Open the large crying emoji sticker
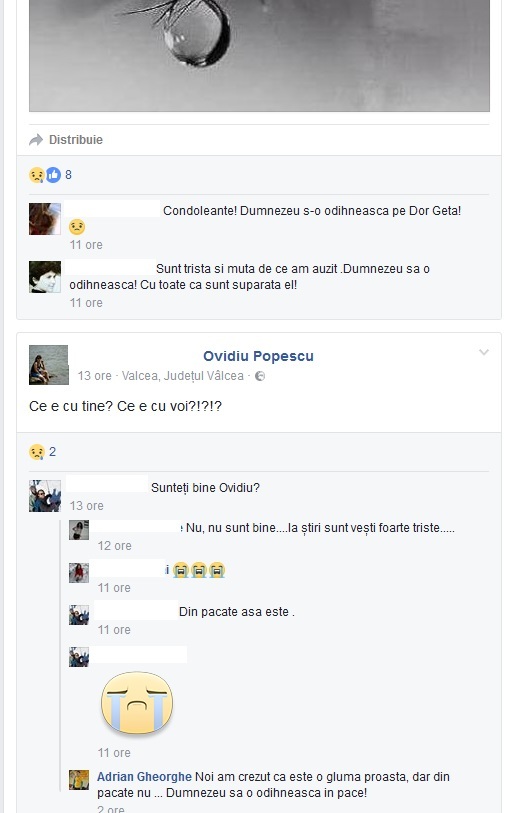Viewport: 511px width, 813px height. (x=136, y=703)
